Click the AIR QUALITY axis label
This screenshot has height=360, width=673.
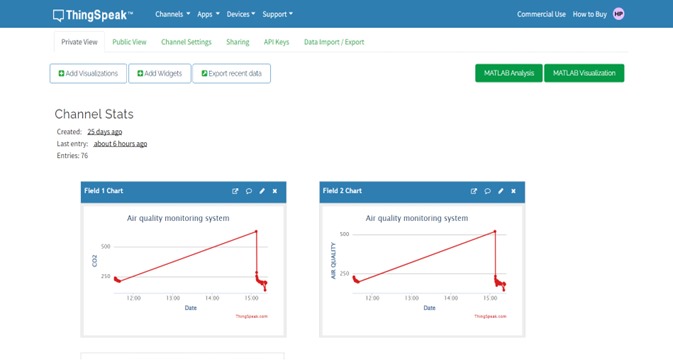[333, 260]
